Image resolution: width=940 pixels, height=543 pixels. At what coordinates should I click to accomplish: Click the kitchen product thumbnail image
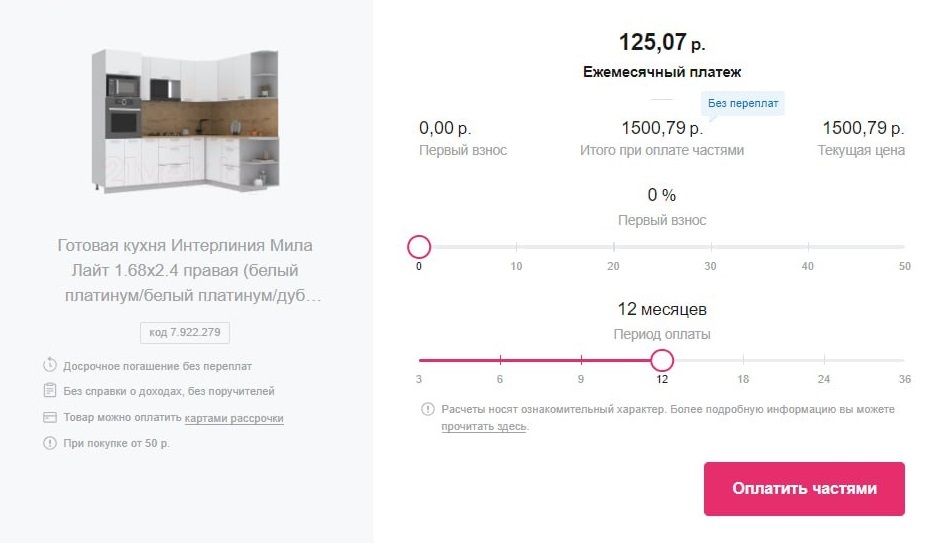pyautogui.click(x=185, y=122)
